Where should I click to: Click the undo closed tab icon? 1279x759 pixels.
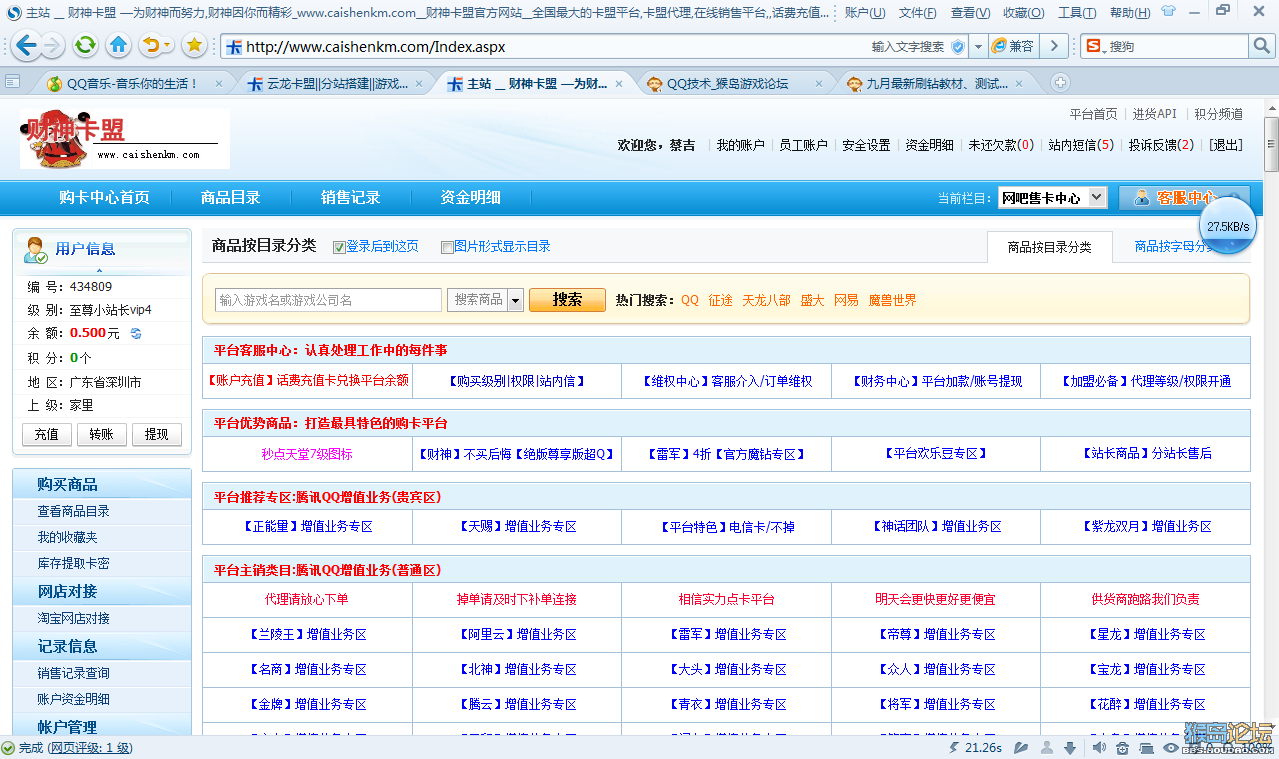click(x=151, y=45)
